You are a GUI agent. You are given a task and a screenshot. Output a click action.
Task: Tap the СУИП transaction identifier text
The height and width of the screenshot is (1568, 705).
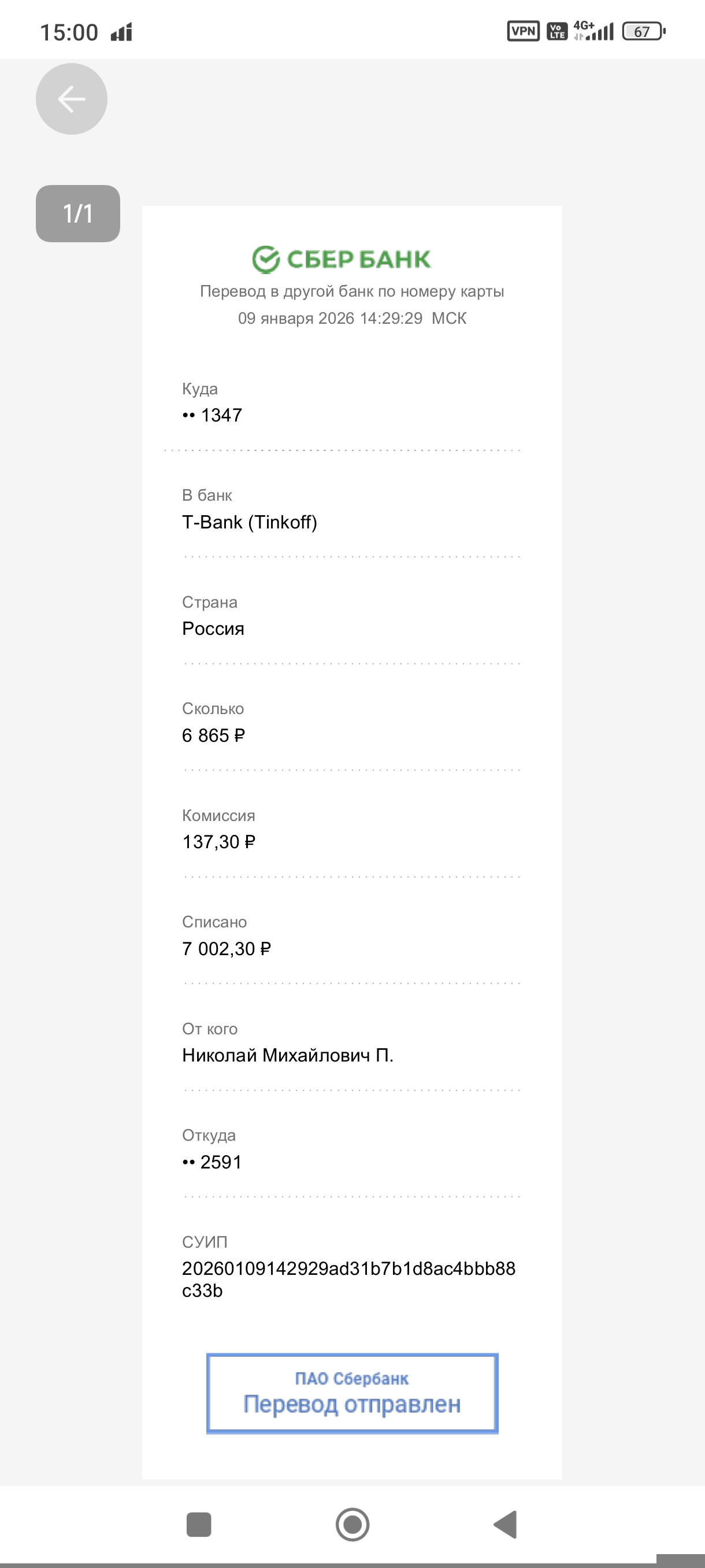348,1279
